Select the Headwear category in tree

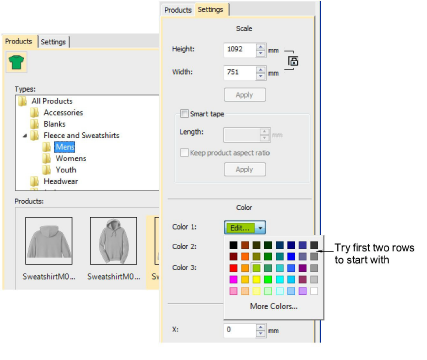click(x=61, y=181)
